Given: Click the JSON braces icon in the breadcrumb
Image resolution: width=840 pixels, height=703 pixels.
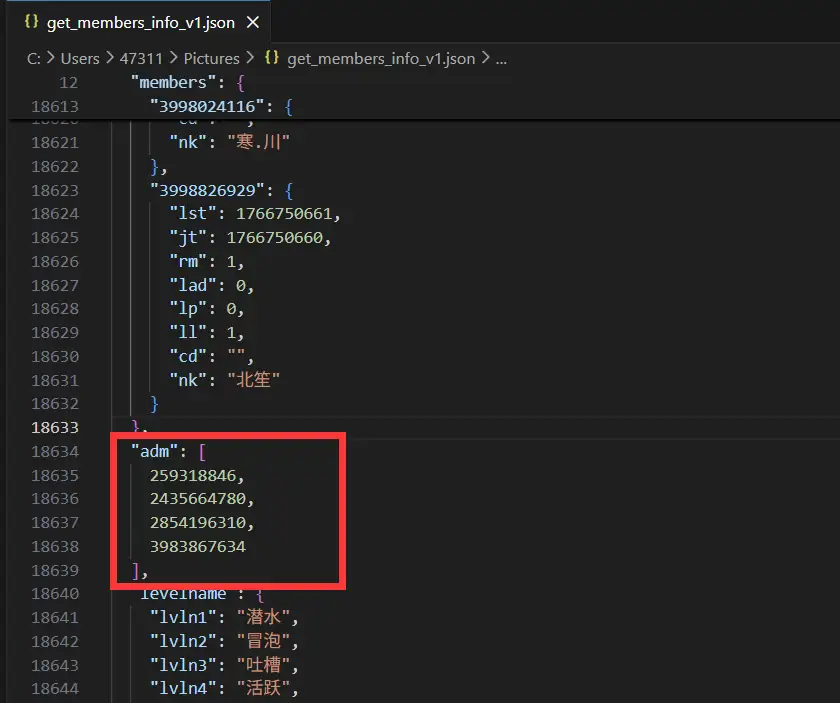Looking at the screenshot, I should tap(271, 59).
